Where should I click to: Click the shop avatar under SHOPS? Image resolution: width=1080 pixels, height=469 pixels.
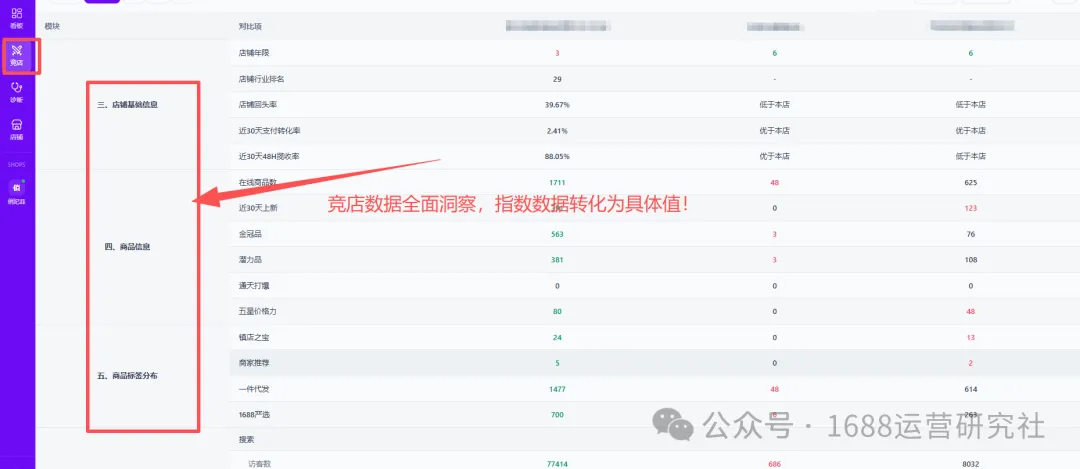17,187
